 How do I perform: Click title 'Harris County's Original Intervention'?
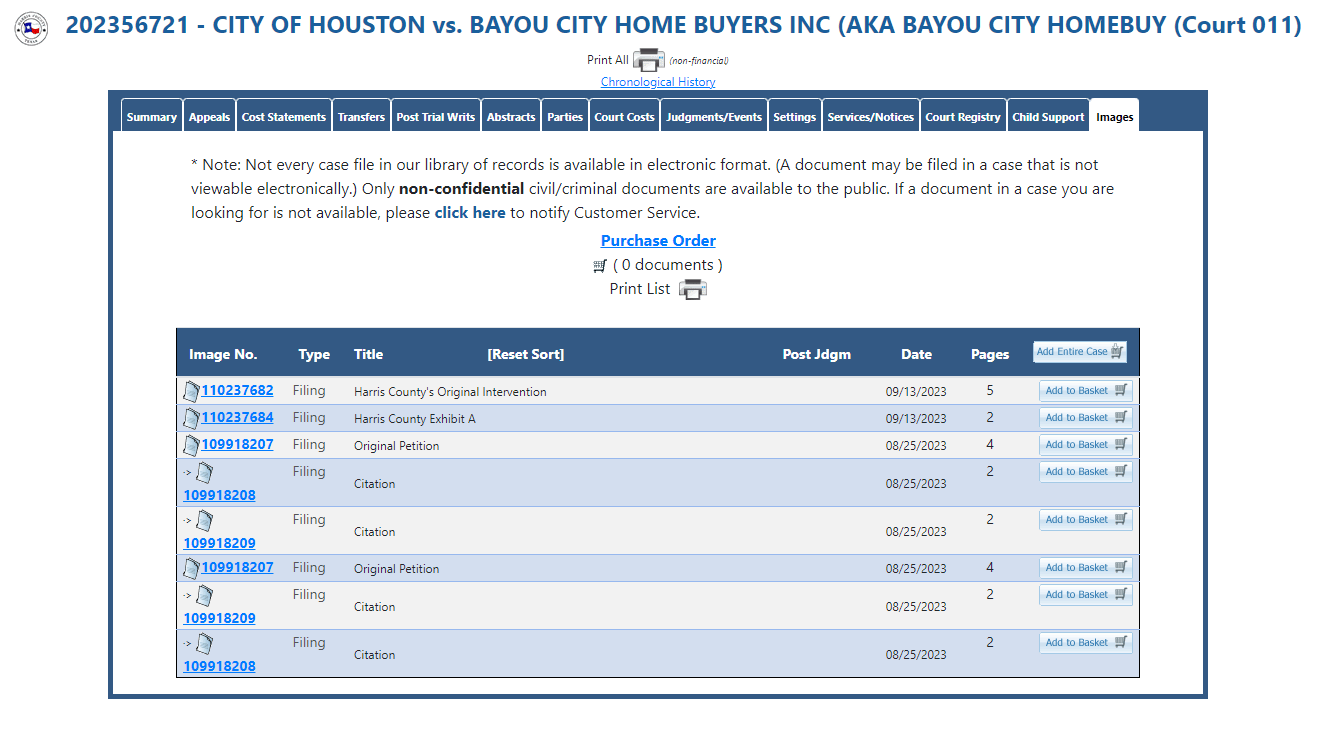450,392
